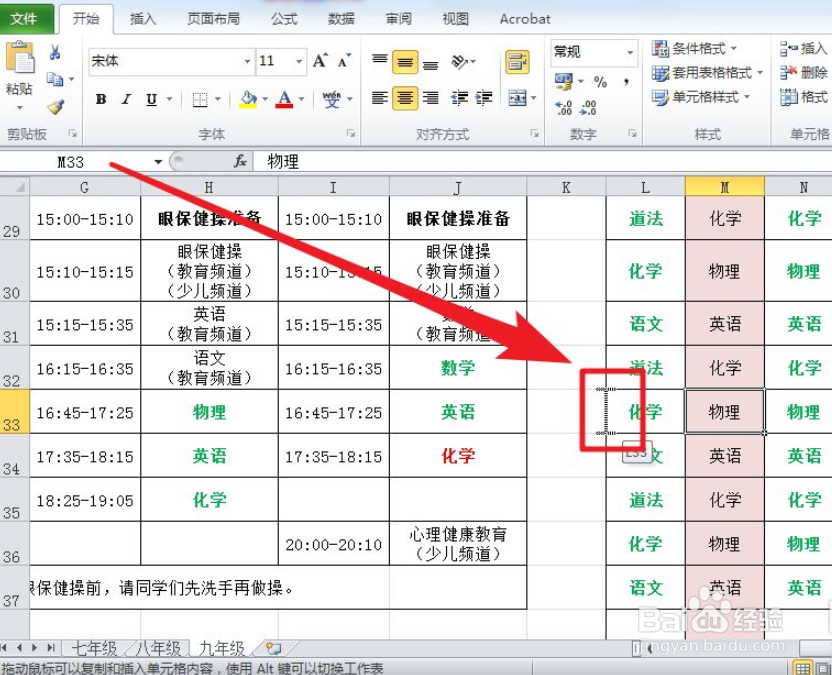Click the Copy icon
Image resolution: width=832 pixels, height=675 pixels.
click(55, 79)
